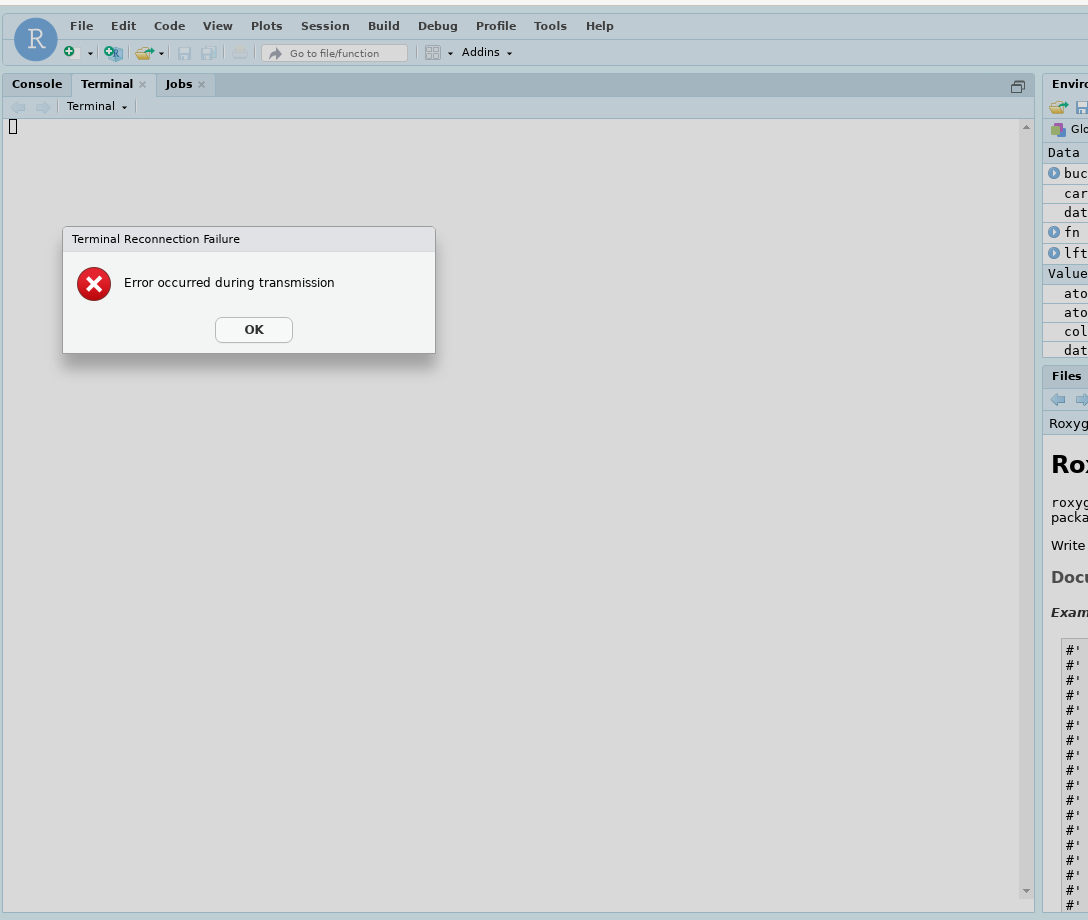Click the Save current document icon

185,52
